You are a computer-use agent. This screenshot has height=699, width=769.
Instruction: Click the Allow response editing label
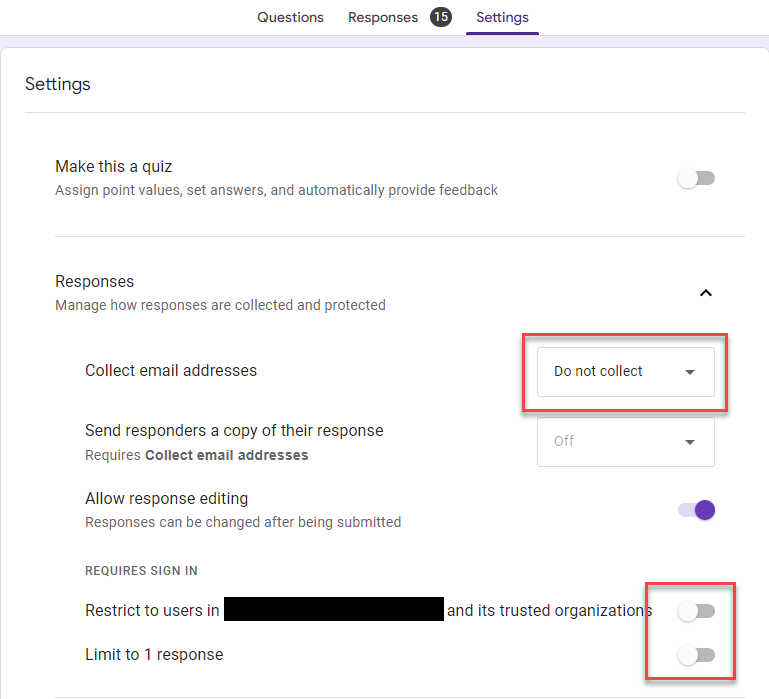[x=166, y=498]
